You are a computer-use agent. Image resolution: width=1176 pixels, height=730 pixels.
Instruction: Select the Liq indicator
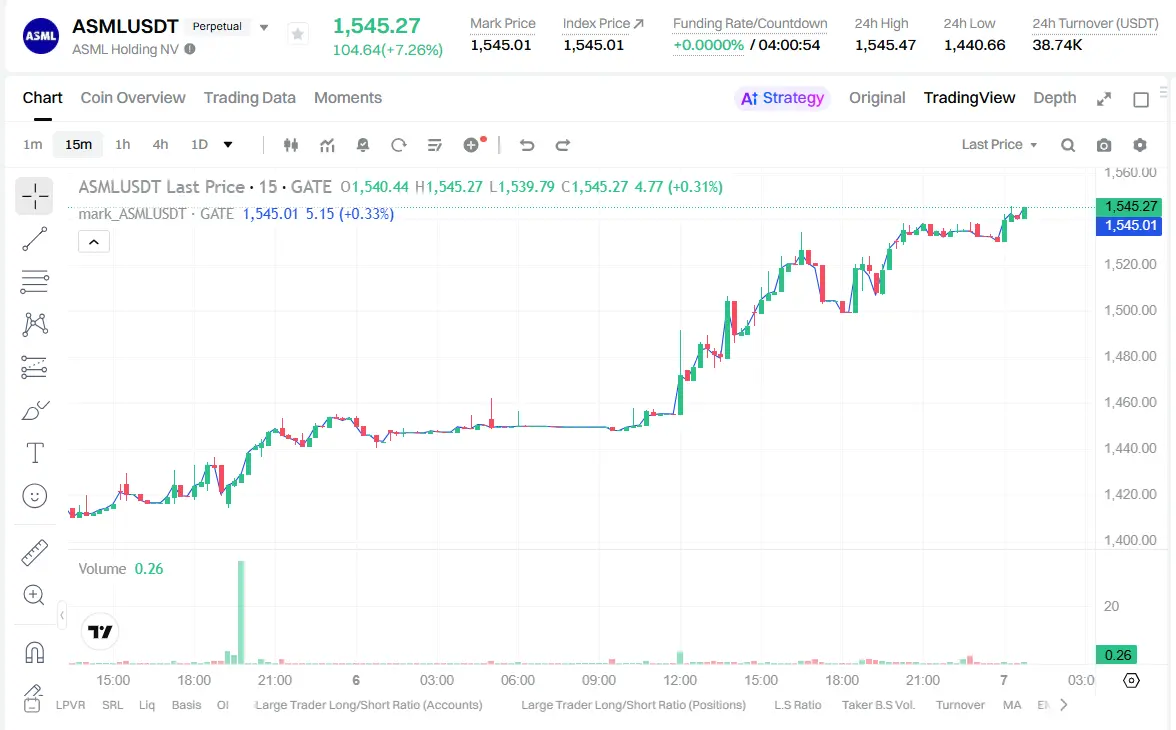(147, 705)
